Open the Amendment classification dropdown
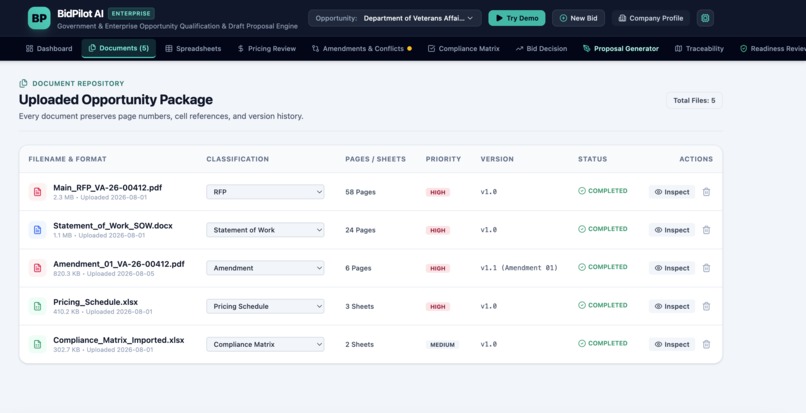Viewport: 806px width, 413px height. click(x=265, y=268)
